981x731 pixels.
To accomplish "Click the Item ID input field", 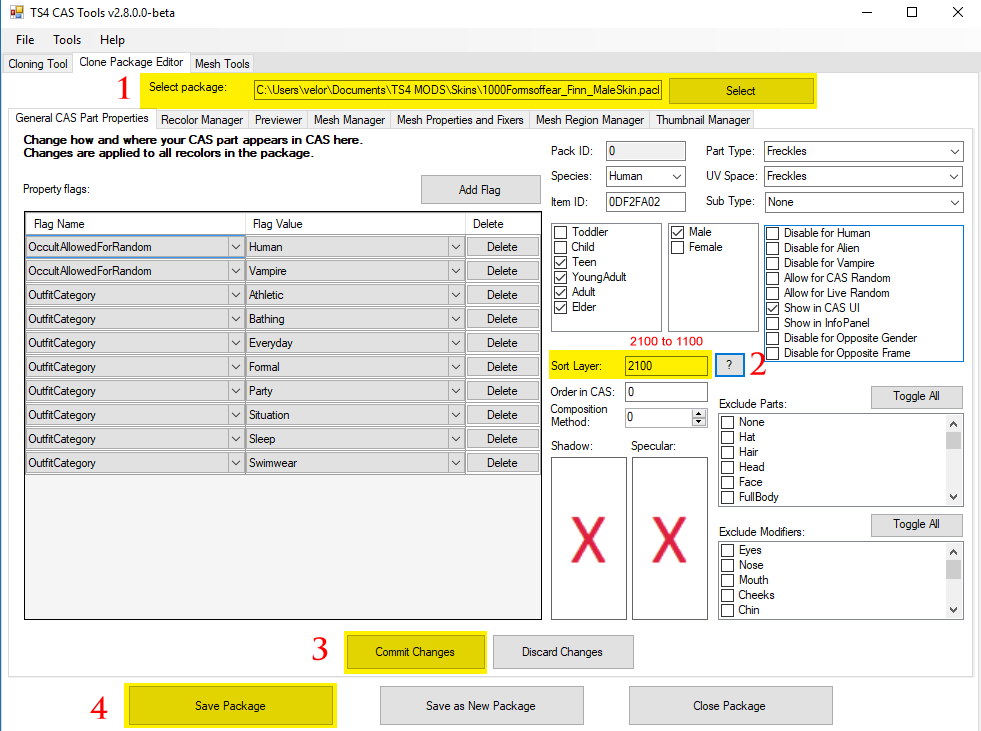I will click(x=646, y=202).
